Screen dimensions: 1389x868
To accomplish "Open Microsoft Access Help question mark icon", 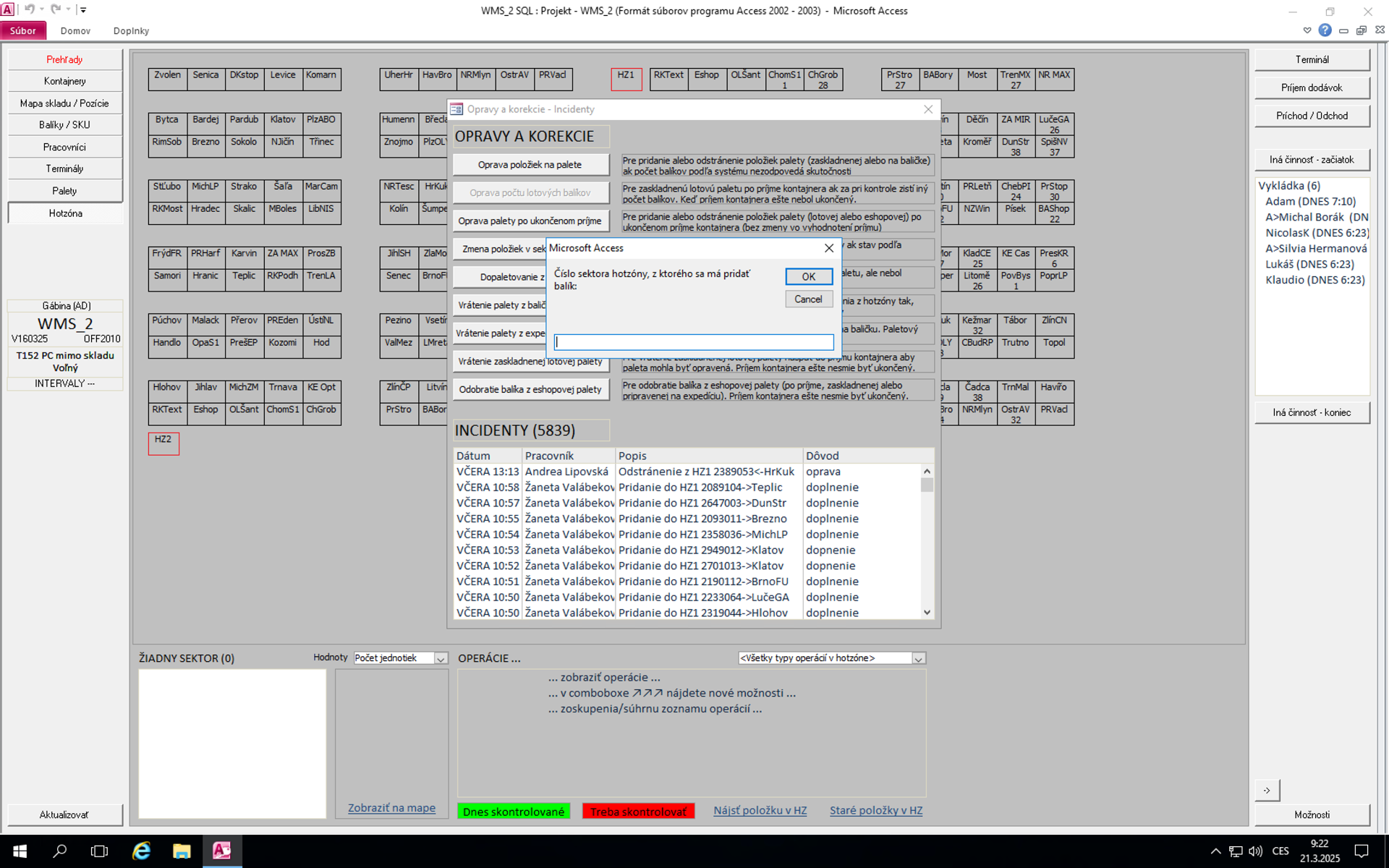I will coord(1325,30).
